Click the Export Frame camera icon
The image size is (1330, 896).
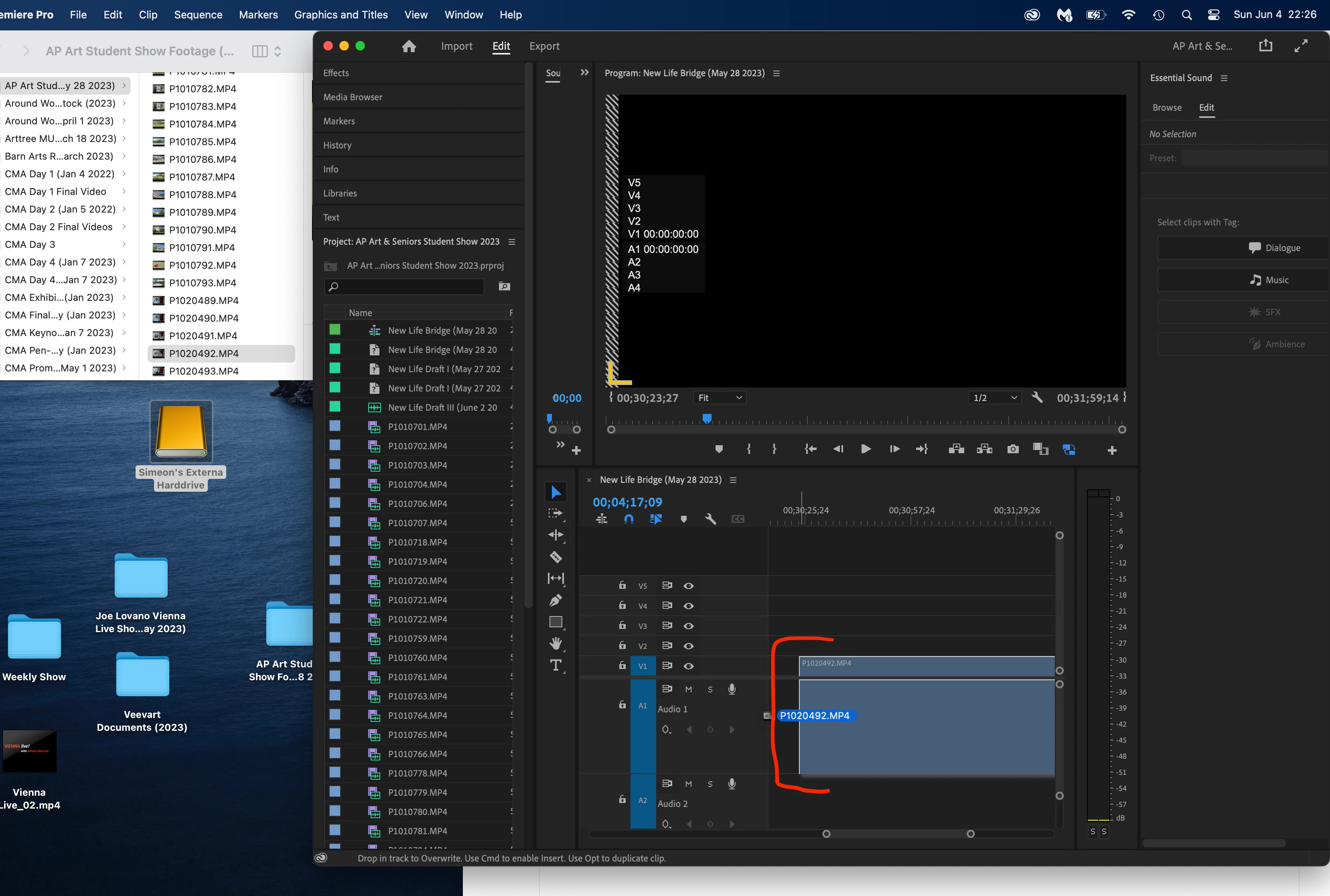(1012, 449)
